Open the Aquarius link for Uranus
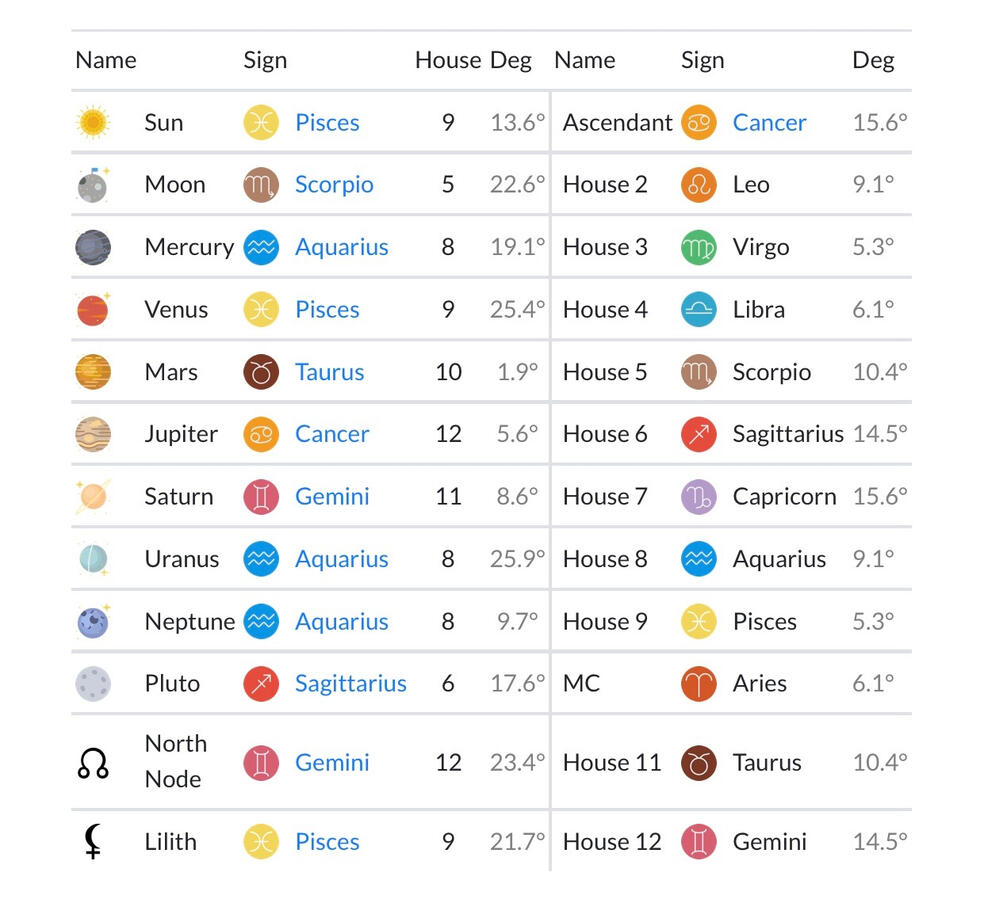Image resolution: width=984 pixels, height=899 pixels. 341,559
